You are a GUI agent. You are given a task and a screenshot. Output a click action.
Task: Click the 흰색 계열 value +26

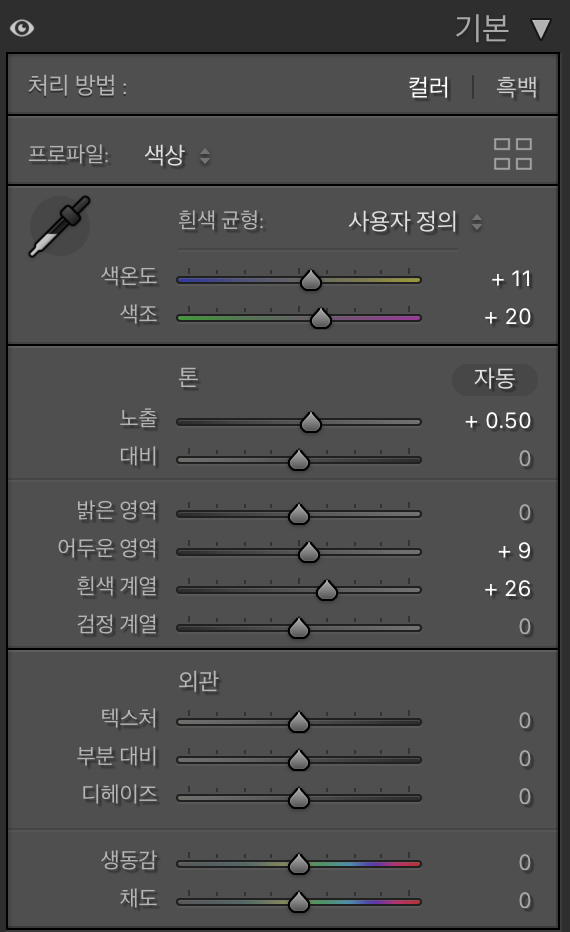click(508, 589)
